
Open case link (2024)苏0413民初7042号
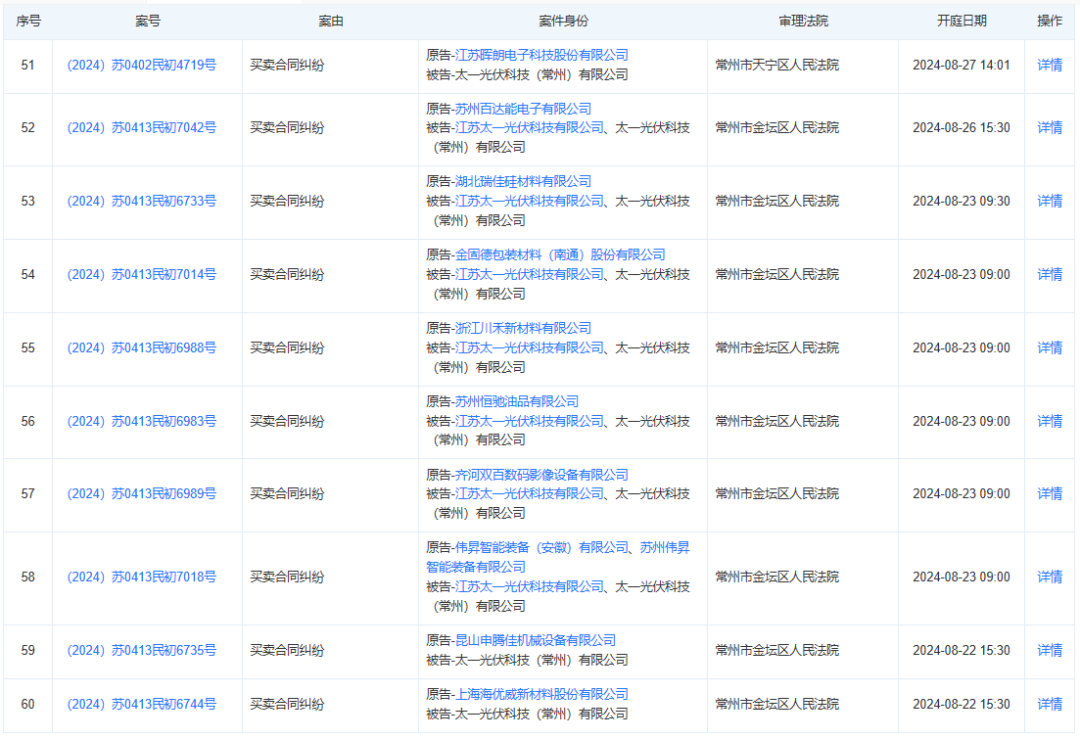tap(141, 128)
